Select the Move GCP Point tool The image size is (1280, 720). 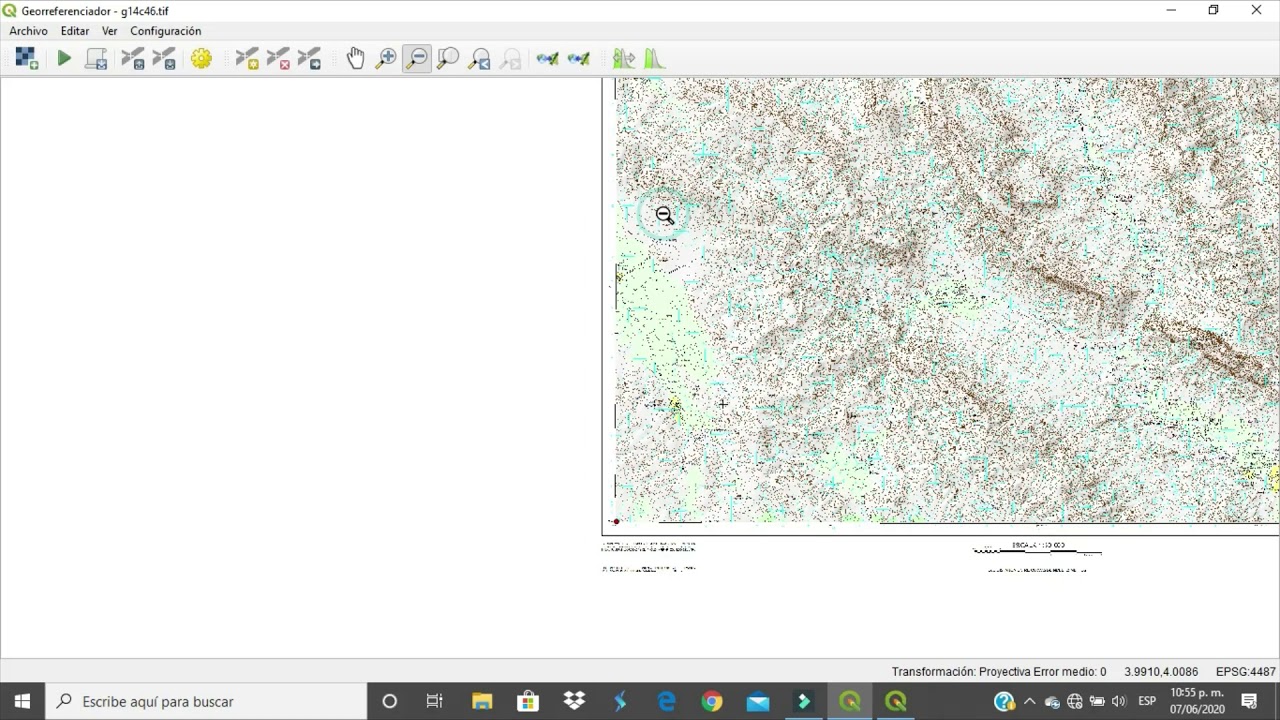point(309,59)
